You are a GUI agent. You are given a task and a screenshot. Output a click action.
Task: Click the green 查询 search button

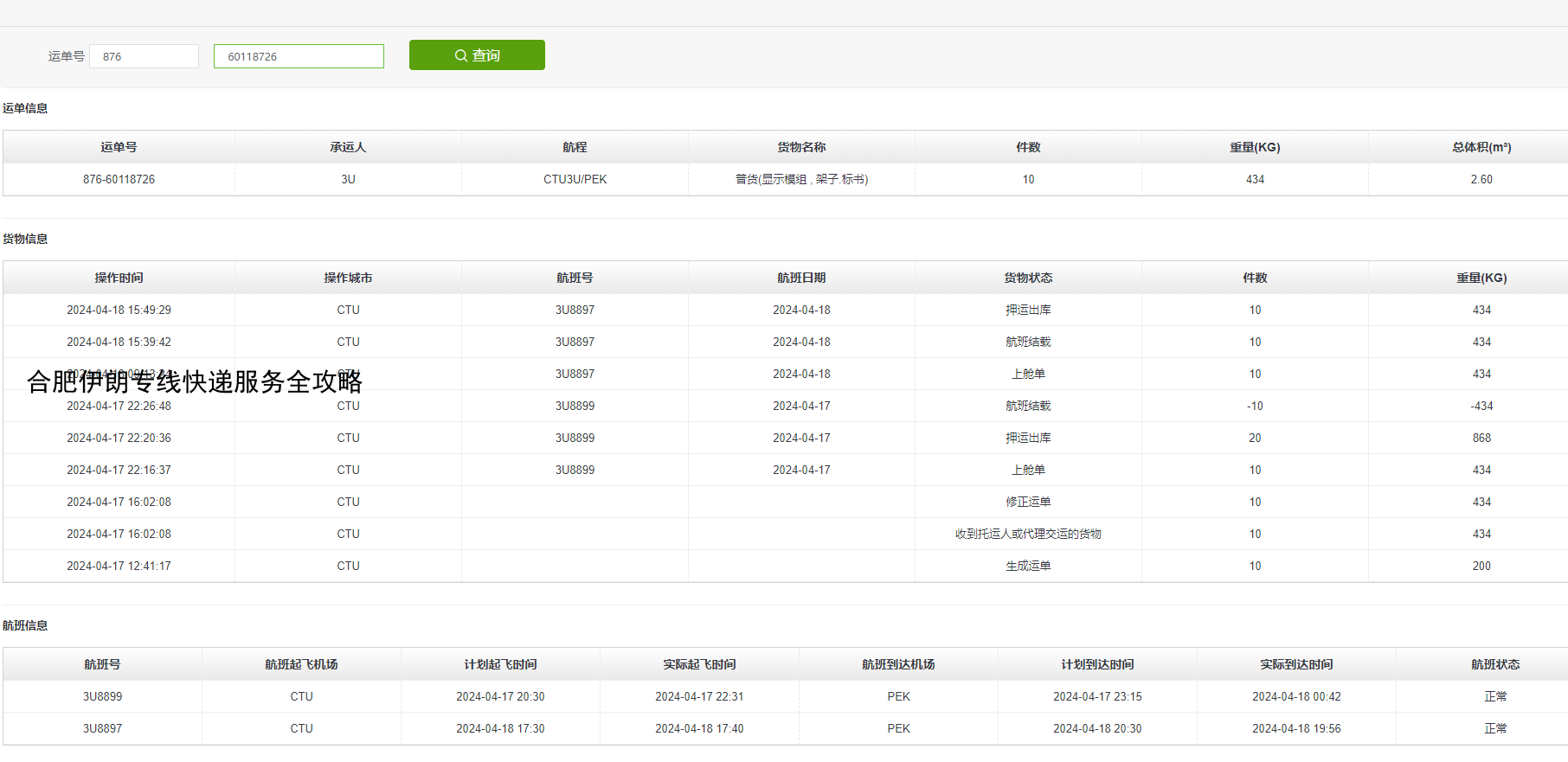pos(477,55)
